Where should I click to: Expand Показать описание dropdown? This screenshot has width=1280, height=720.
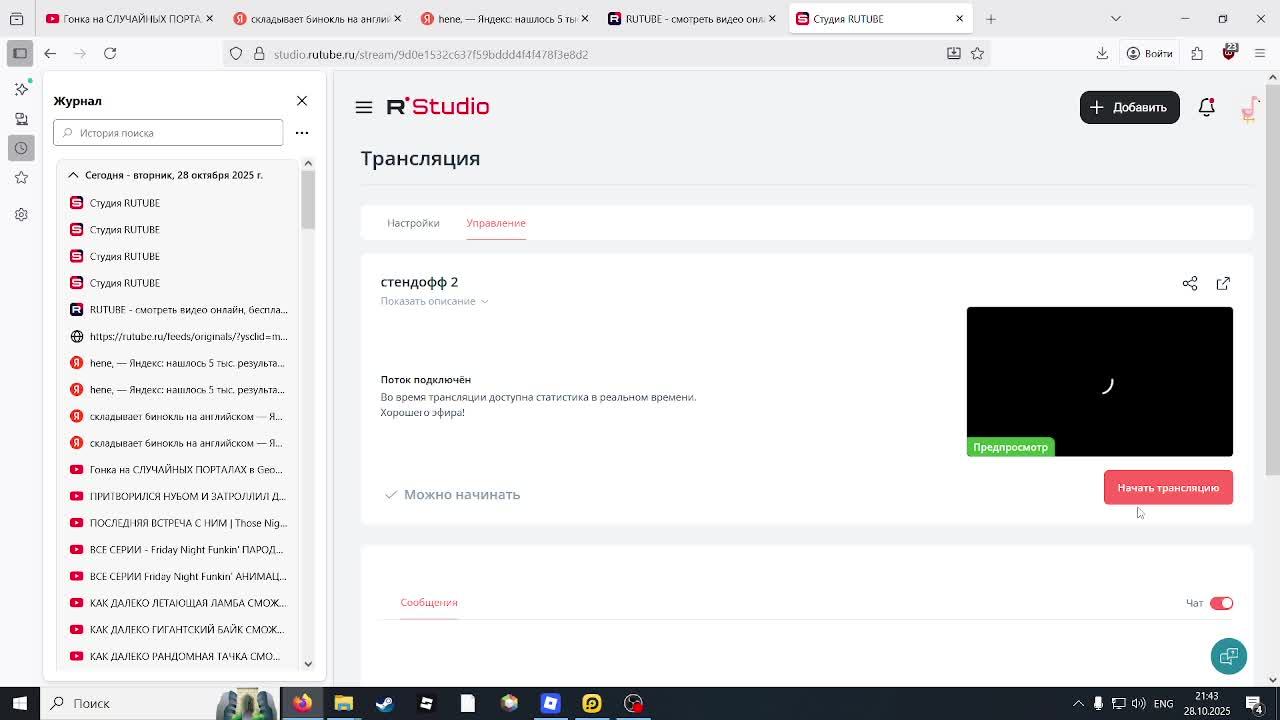pyautogui.click(x=434, y=301)
